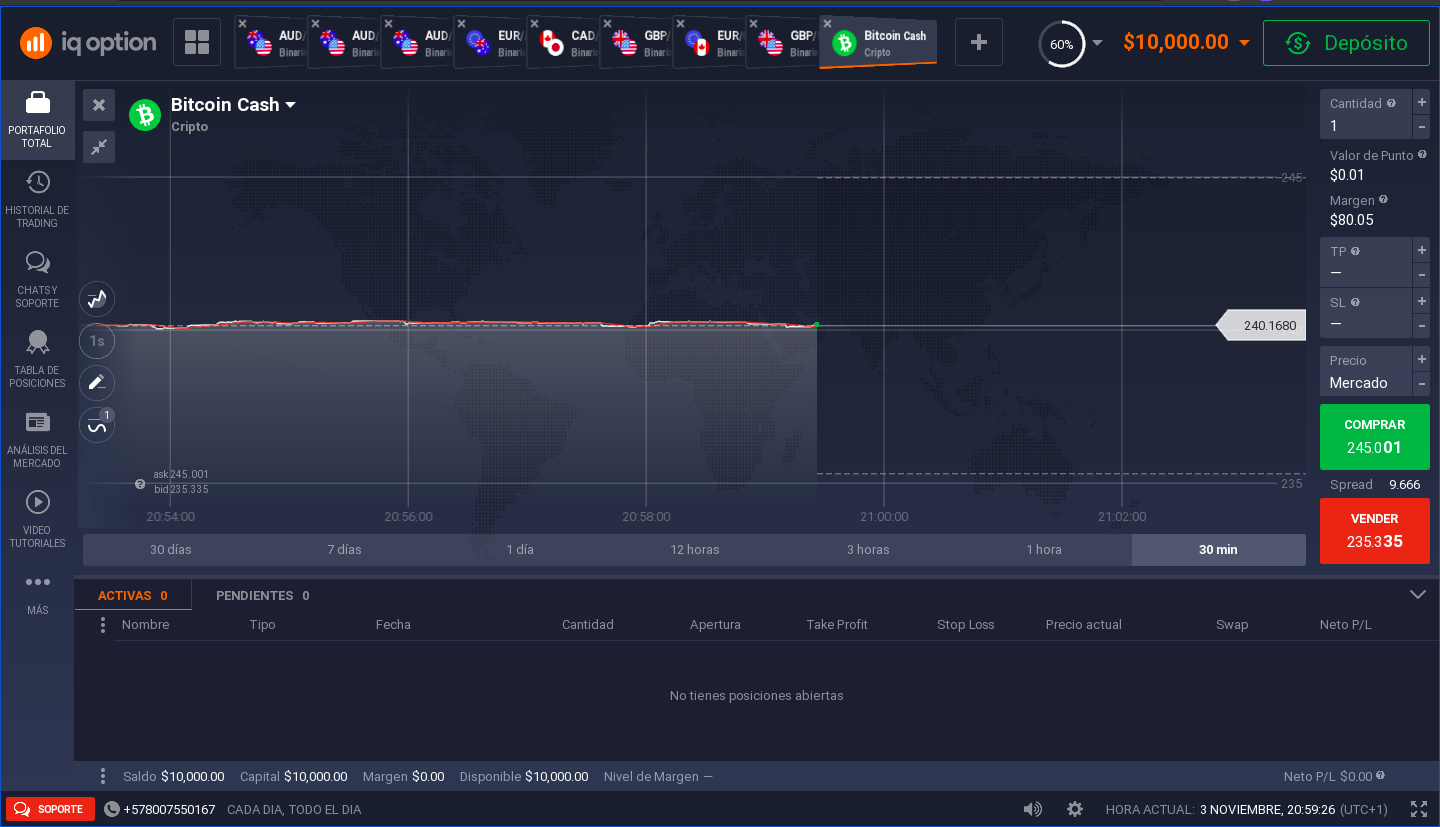Toggle fullscreen mode in the bottom corner
Viewport: 1440px width, 827px height.
point(1418,809)
